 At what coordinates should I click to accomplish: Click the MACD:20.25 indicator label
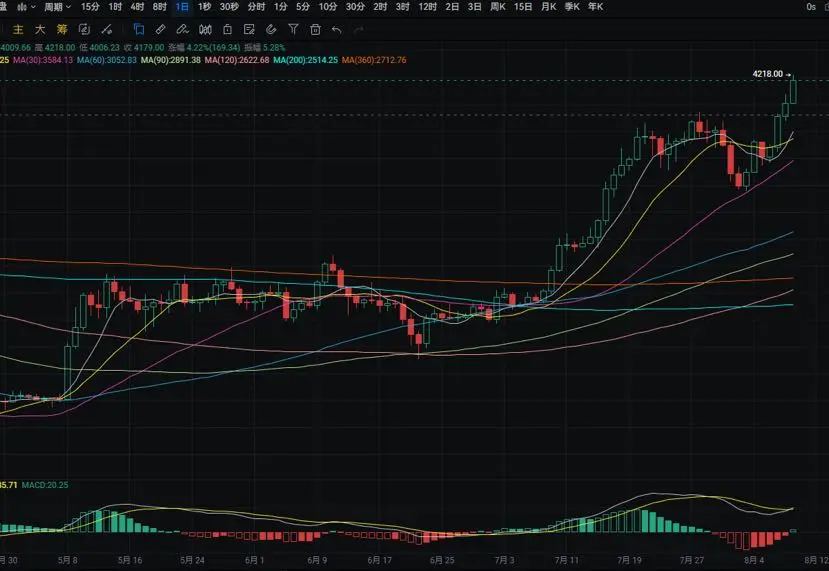pos(45,485)
